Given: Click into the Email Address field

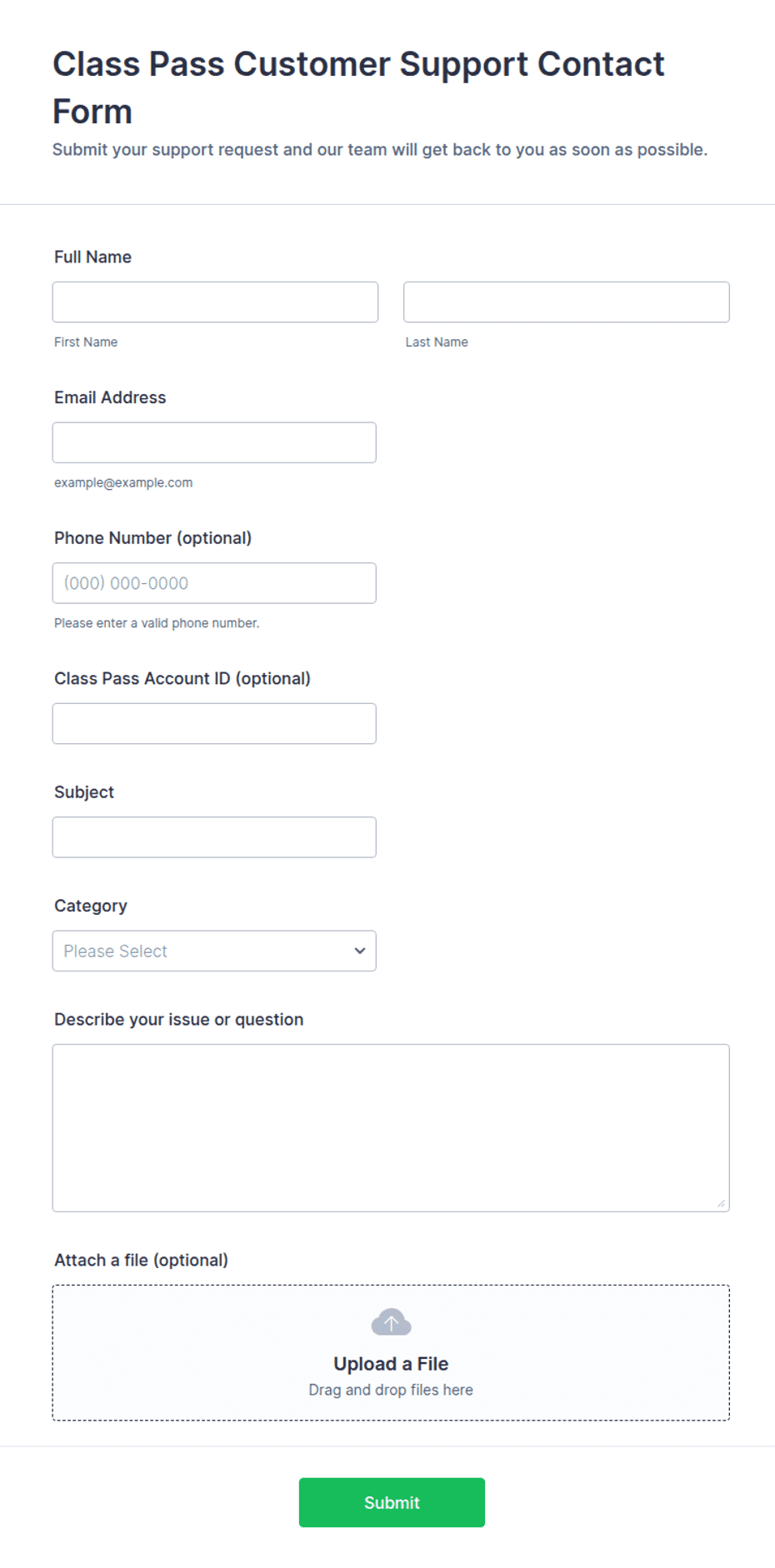Looking at the screenshot, I should pos(214,442).
